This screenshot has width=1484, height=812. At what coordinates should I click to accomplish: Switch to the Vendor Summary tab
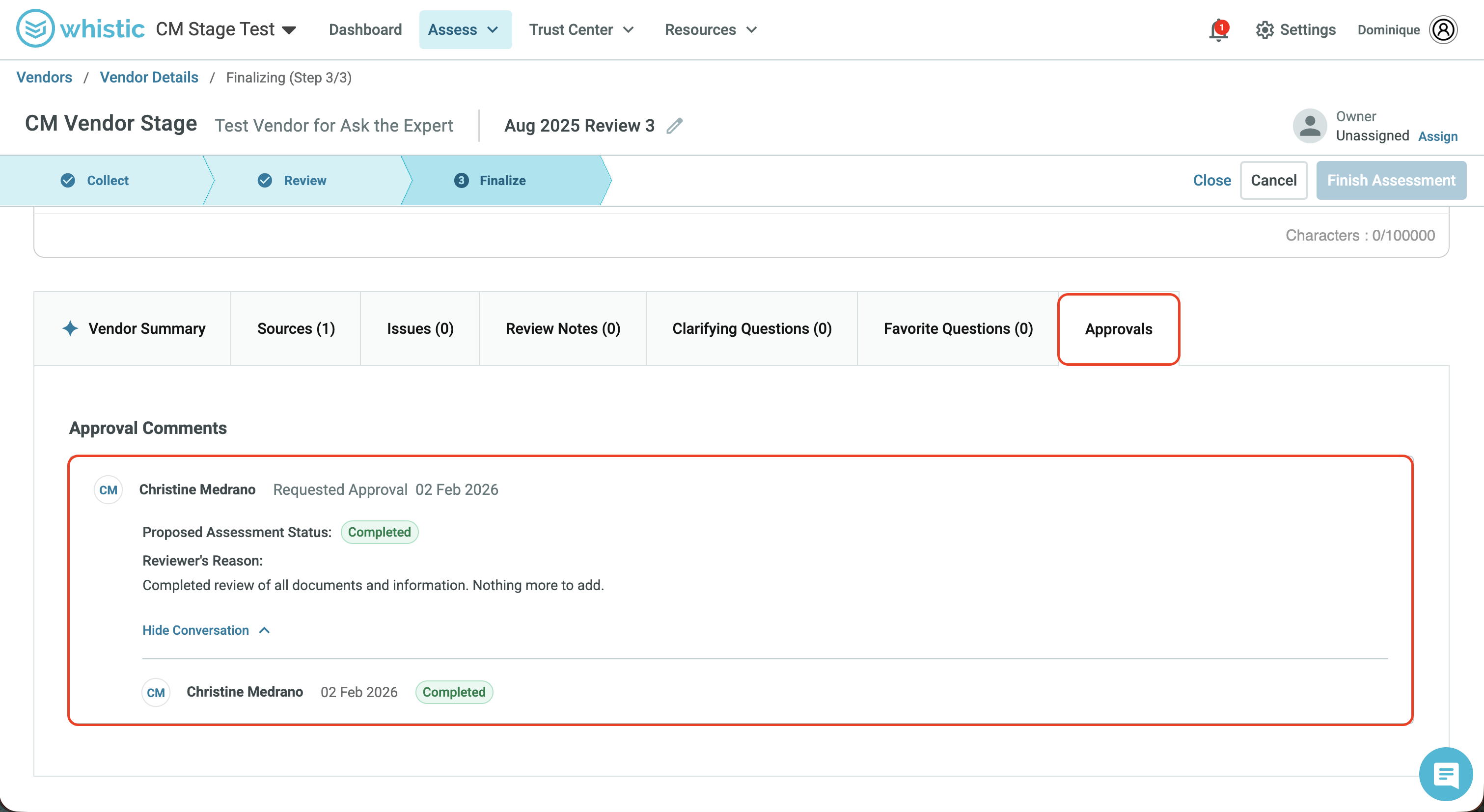pyautogui.click(x=133, y=328)
